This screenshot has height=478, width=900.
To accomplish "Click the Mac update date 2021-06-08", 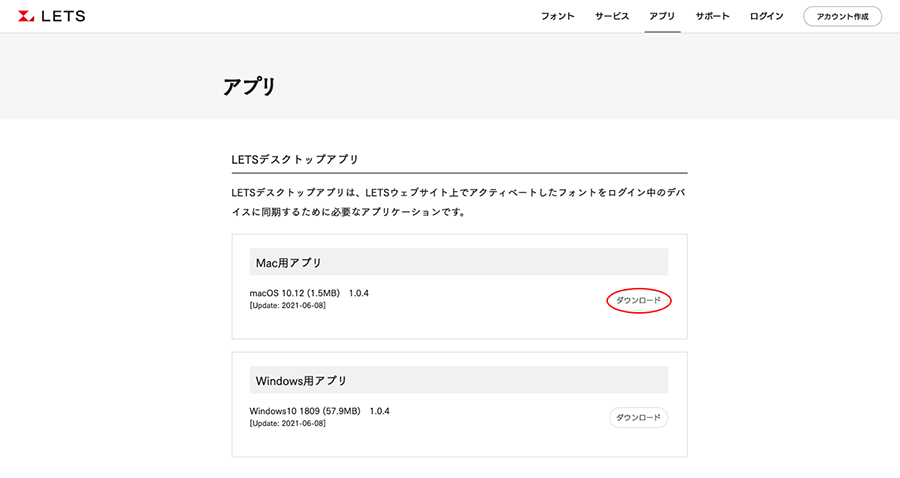I will 288,306.
